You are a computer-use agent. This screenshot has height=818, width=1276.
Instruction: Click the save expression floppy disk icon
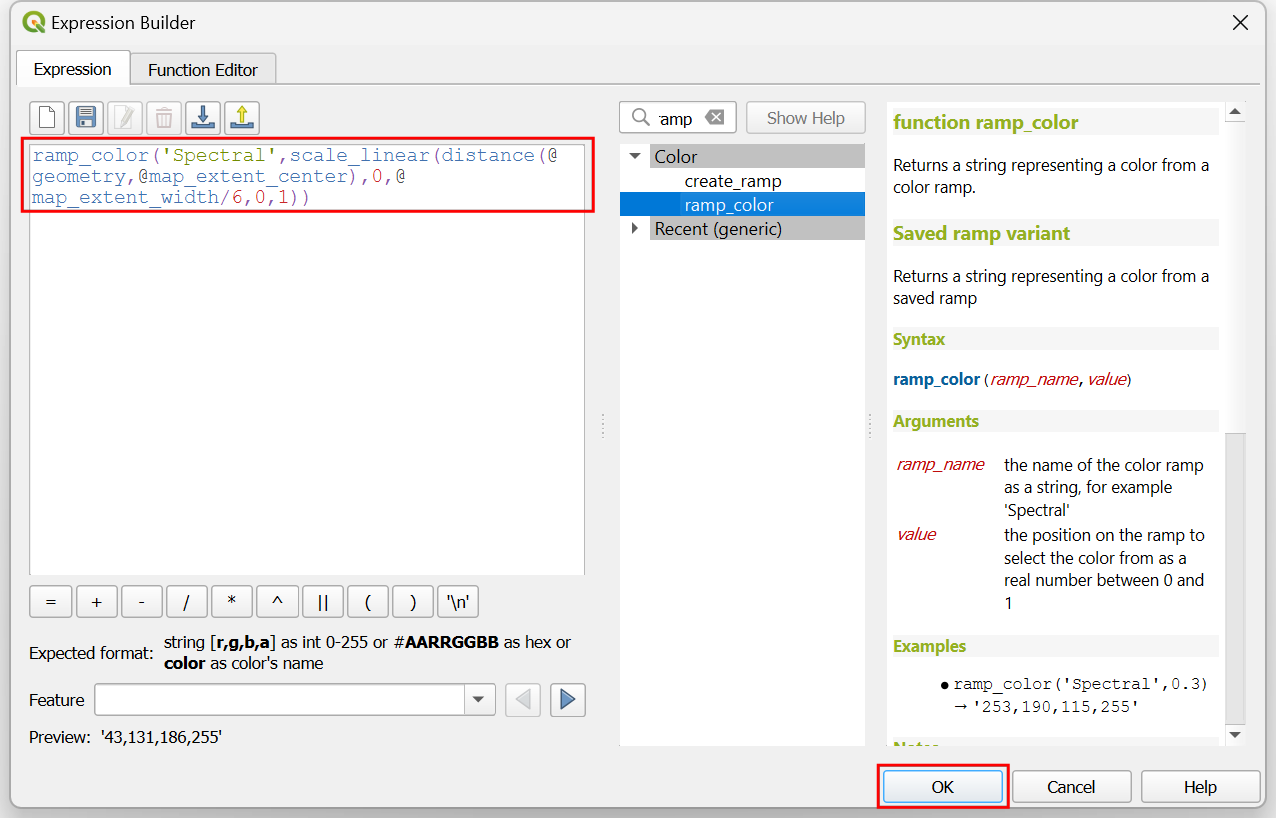pyautogui.click(x=85, y=118)
